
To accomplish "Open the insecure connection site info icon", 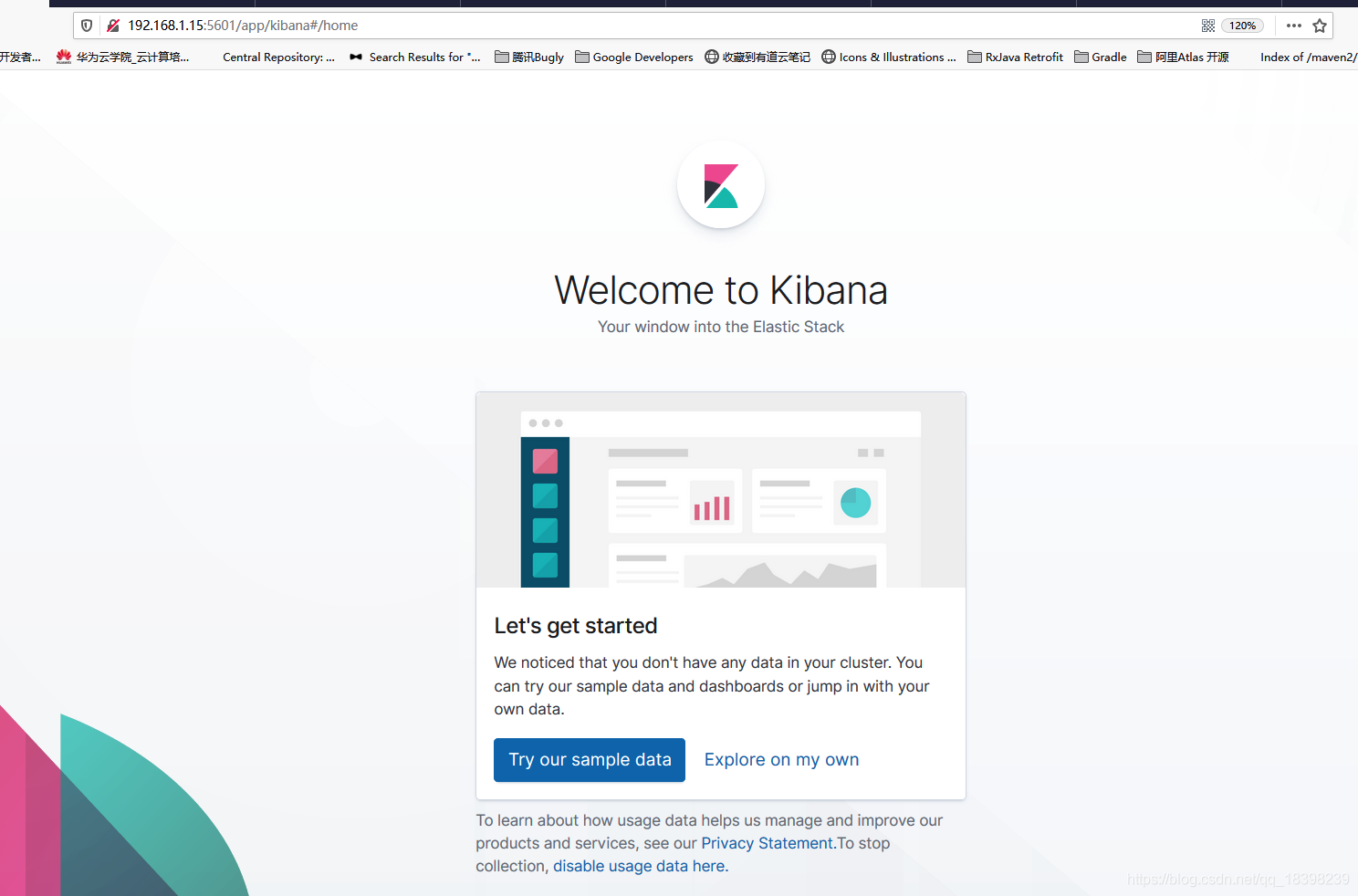I will [113, 26].
